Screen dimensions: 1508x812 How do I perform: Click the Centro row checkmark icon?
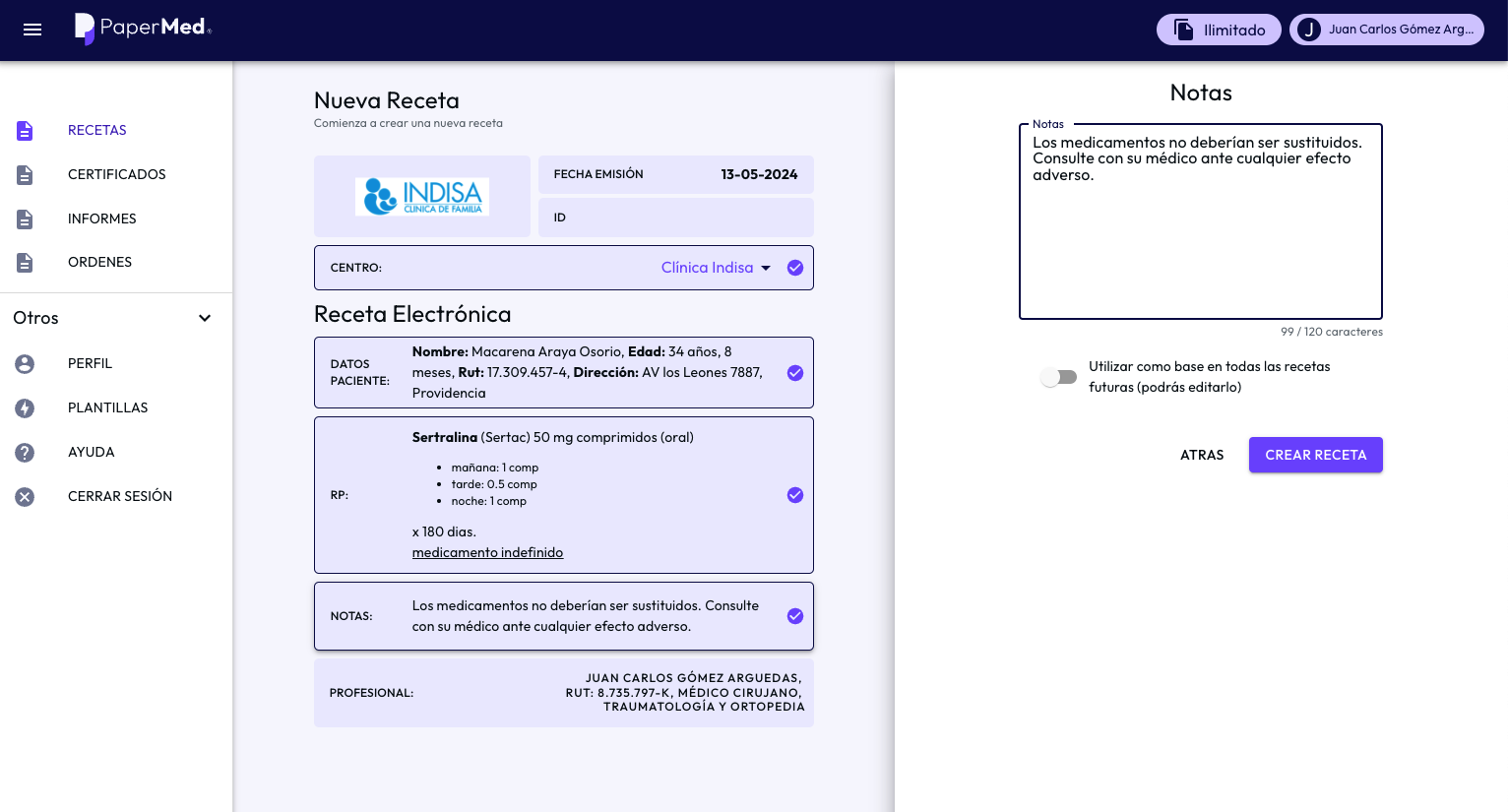pyautogui.click(x=795, y=268)
